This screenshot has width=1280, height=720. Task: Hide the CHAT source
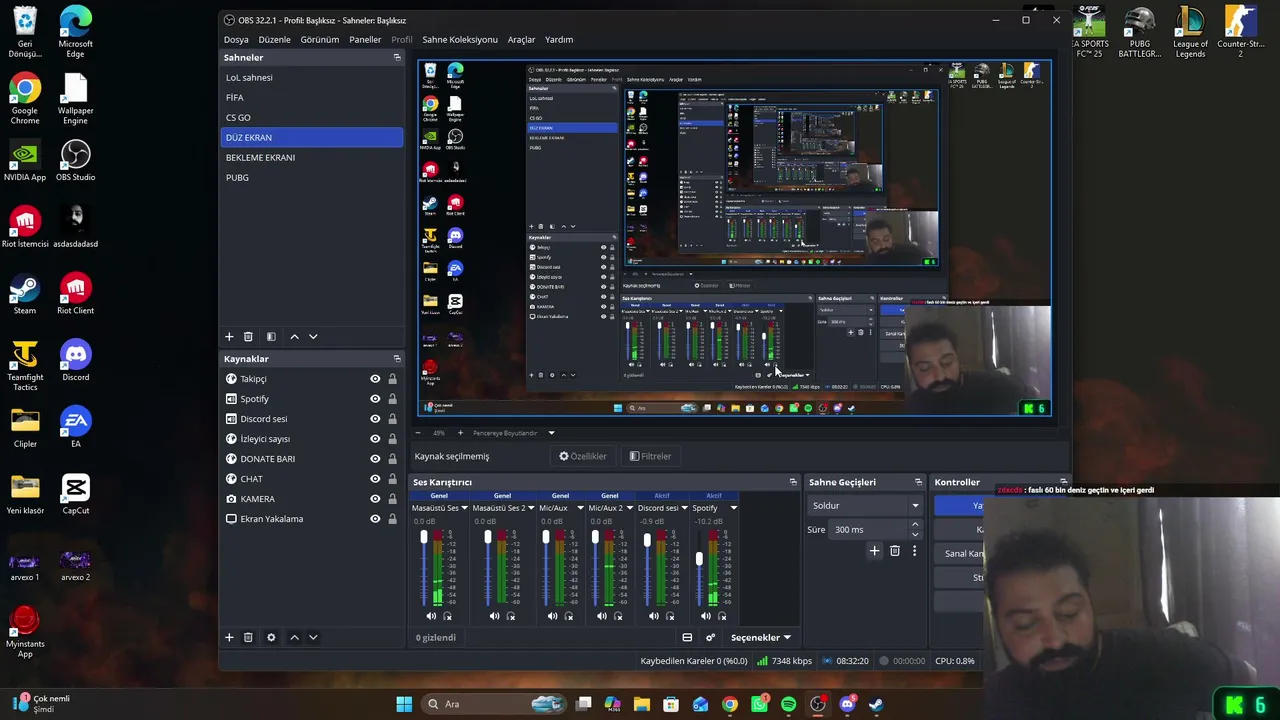pyautogui.click(x=375, y=479)
